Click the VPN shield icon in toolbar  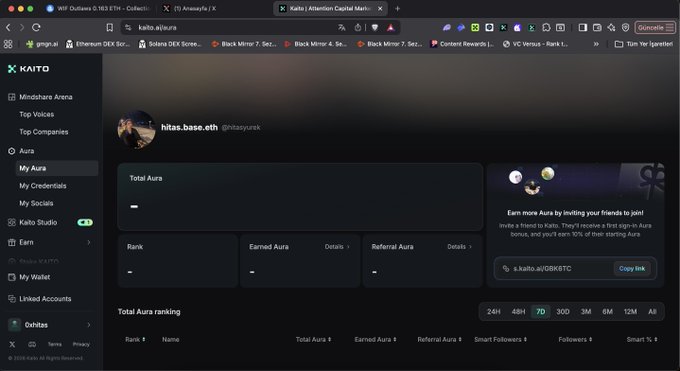click(625, 27)
